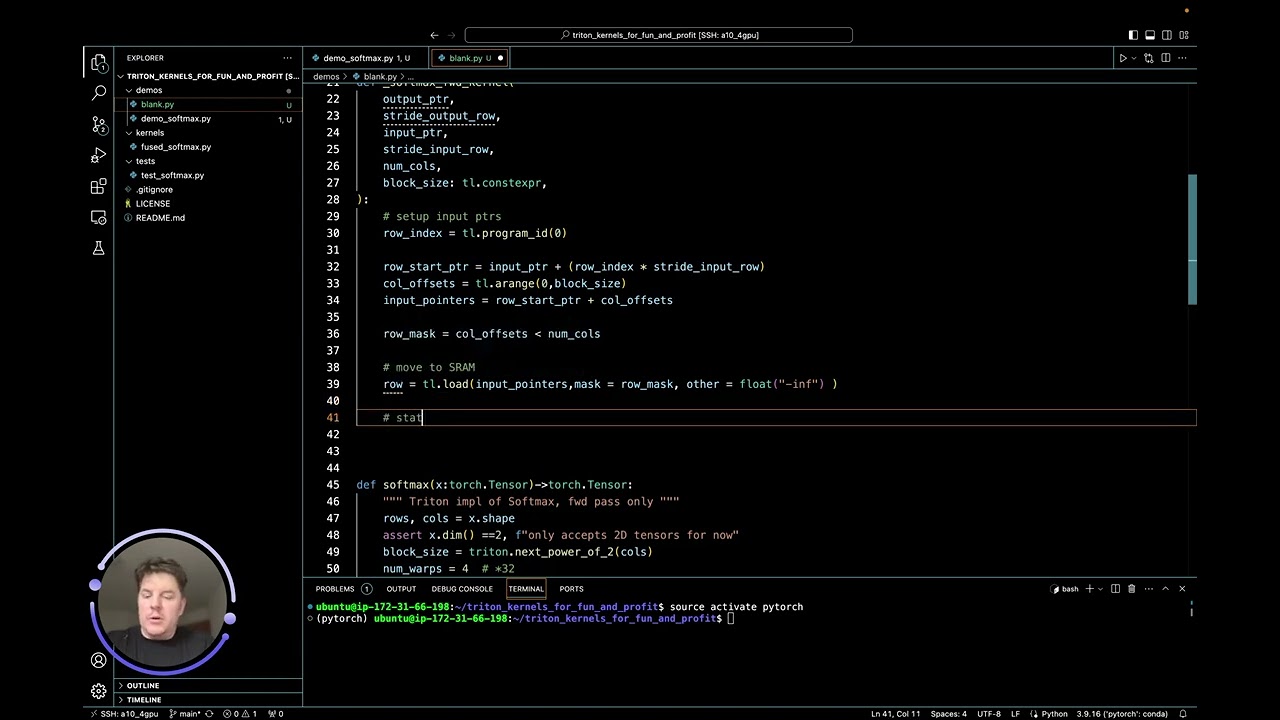Click the editor vertical scrollbar thumb
Screen dimensions: 1280x720
click(x=1192, y=240)
